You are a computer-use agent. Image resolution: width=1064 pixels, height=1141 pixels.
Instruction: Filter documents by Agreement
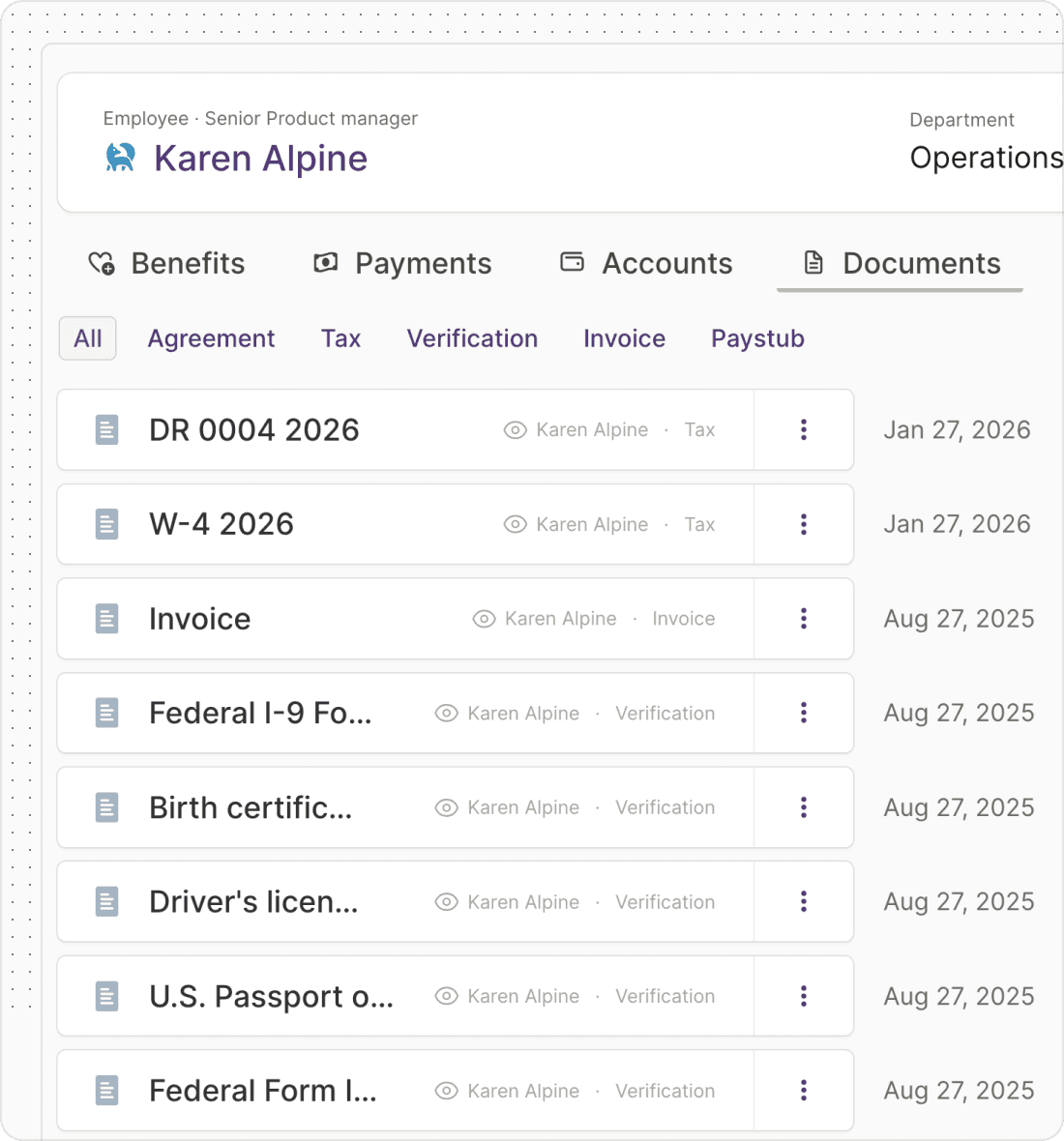click(211, 338)
